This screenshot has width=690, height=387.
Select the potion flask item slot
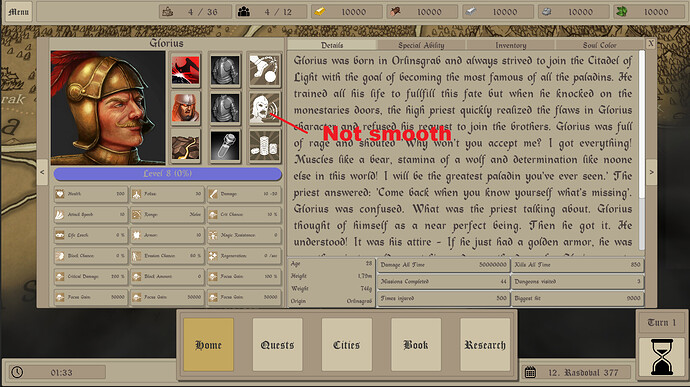[x=225, y=146]
